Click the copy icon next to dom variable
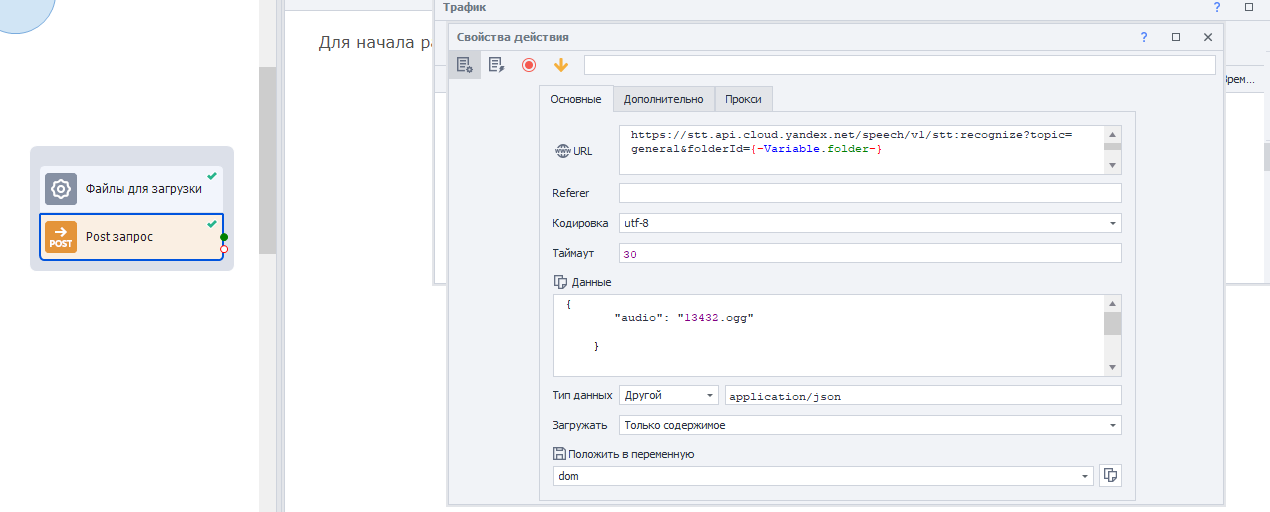Image resolution: width=1270 pixels, height=512 pixels. click(x=1109, y=476)
